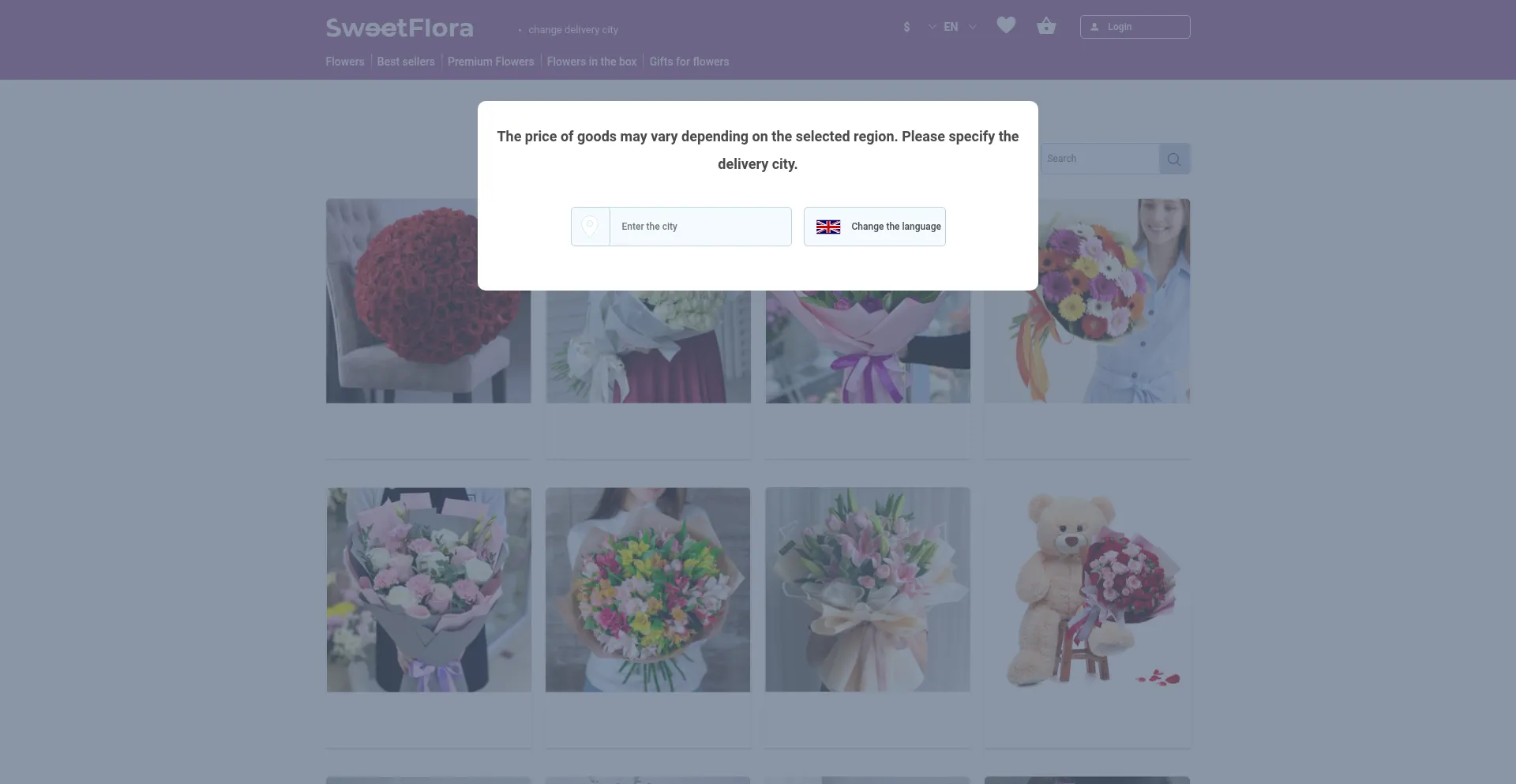Image resolution: width=1516 pixels, height=784 pixels.
Task: Click the Login button
Action: 1135,27
